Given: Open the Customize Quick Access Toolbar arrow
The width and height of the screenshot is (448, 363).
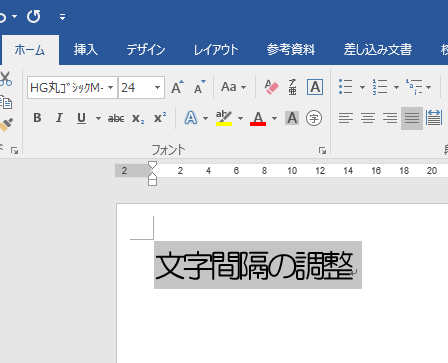Looking at the screenshot, I should pyautogui.click(x=62, y=17).
